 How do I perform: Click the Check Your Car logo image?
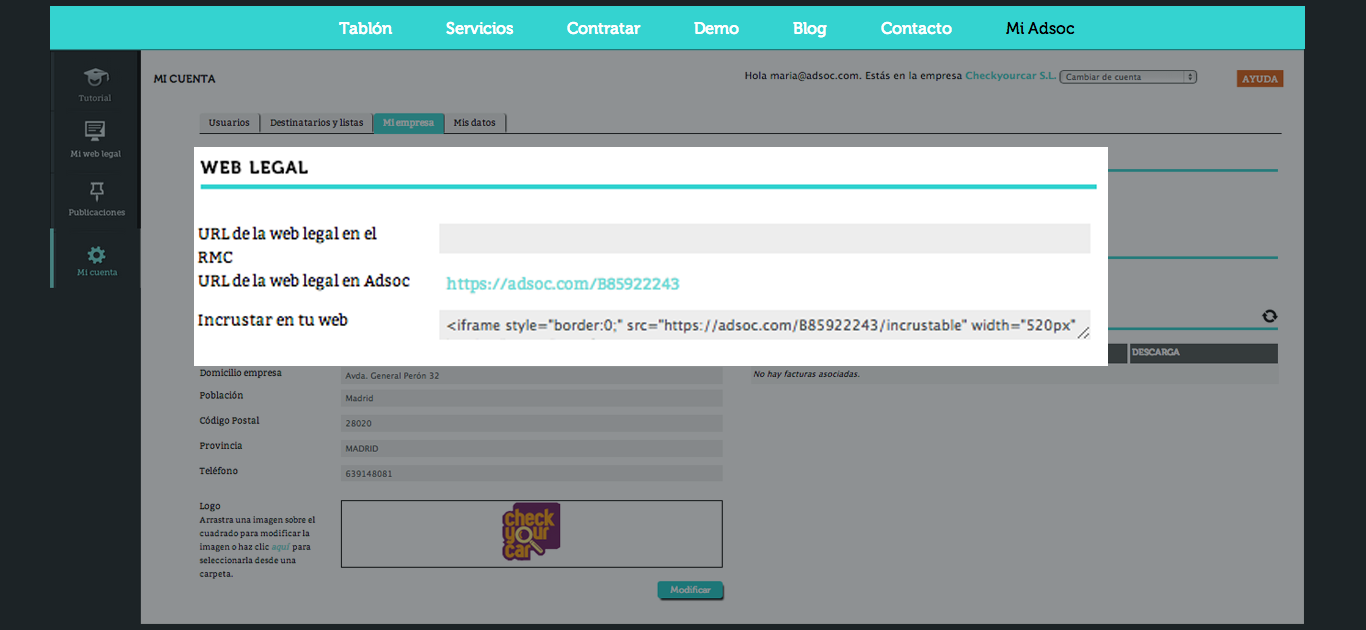[x=531, y=532]
